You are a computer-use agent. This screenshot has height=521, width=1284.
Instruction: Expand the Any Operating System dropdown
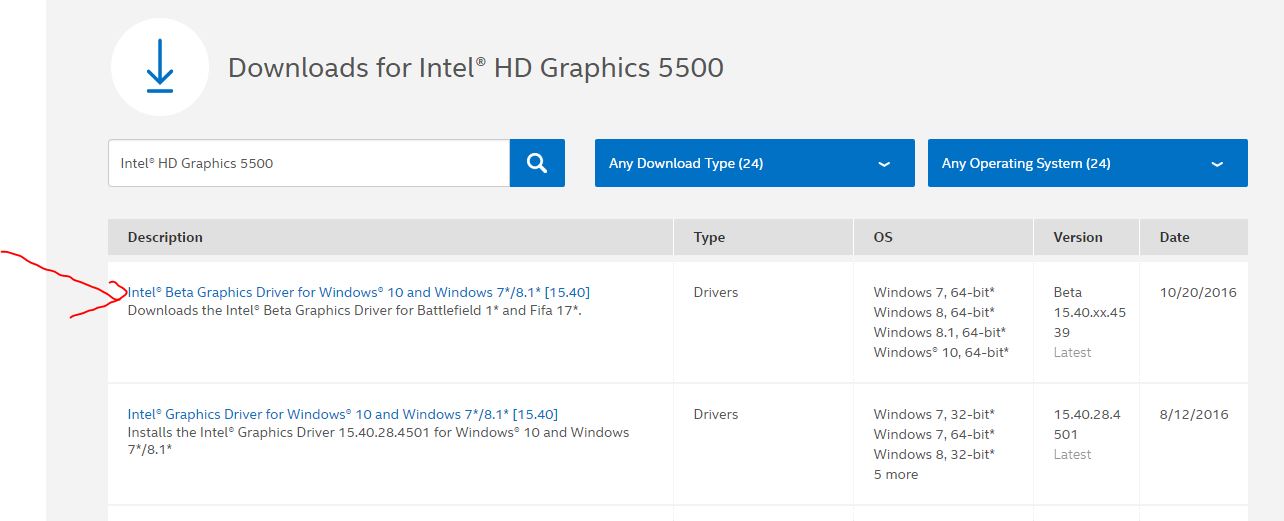click(x=1087, y=163)
